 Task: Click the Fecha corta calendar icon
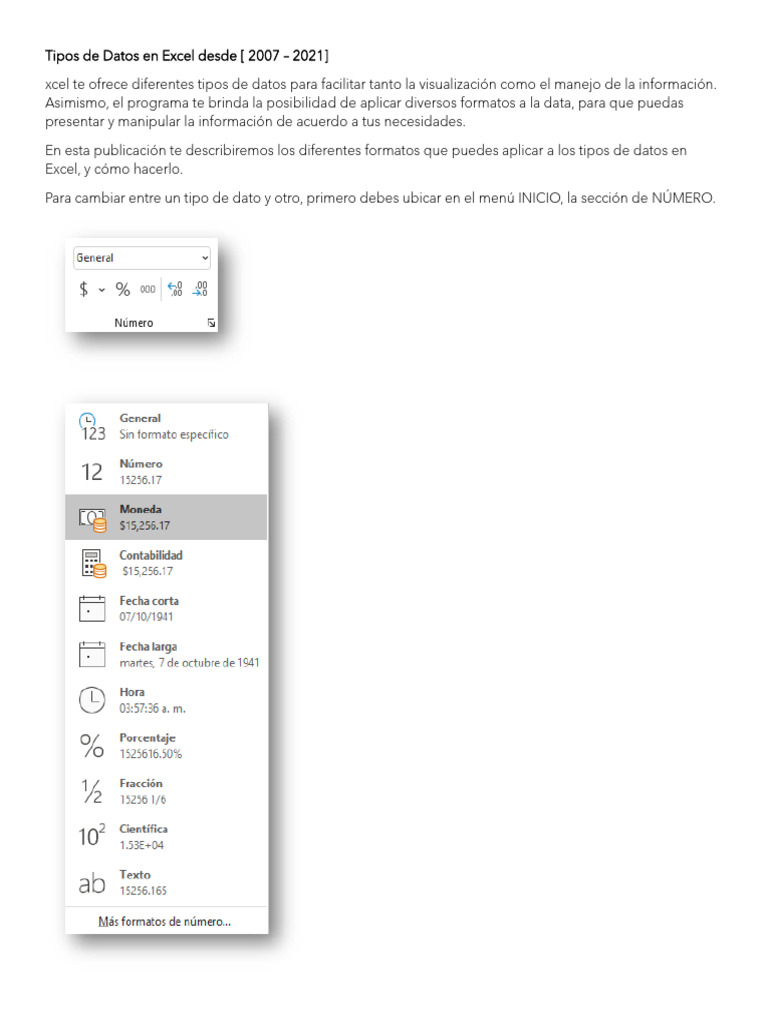[92, 608]
